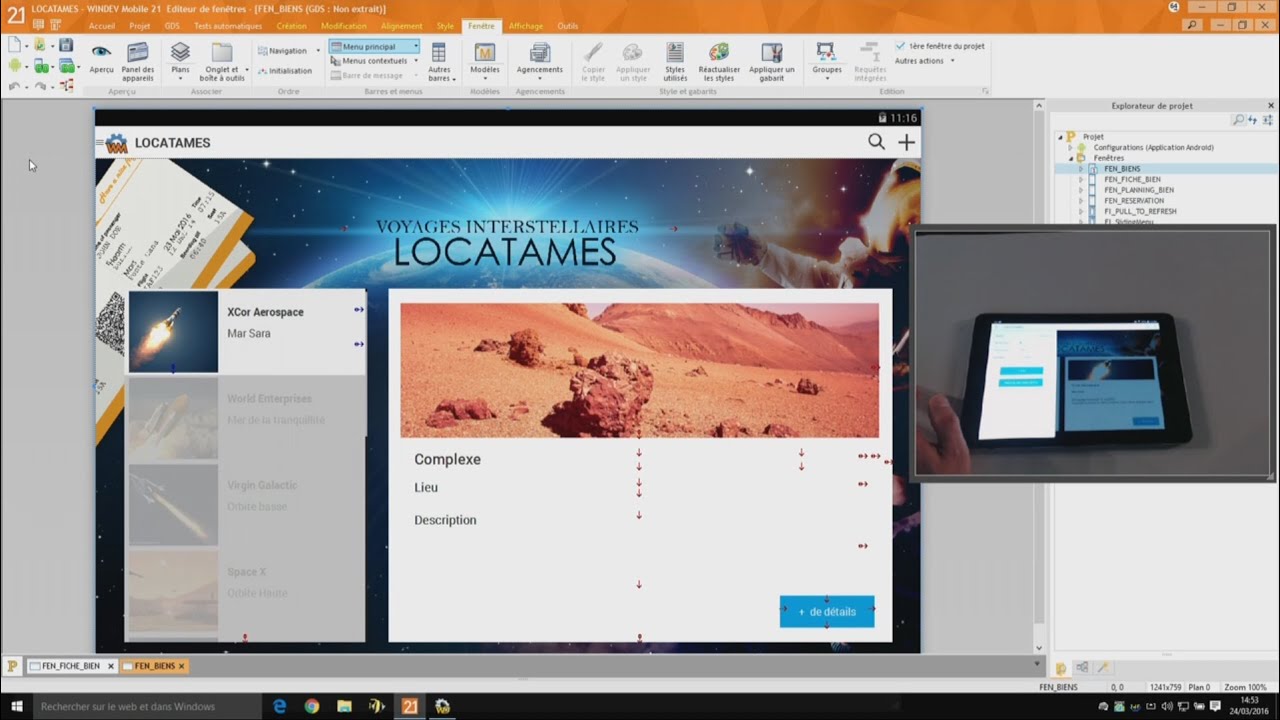Click Réactualiser les styles palette icon
Viewport: 1280px width, 720px height.
[719, 52]
